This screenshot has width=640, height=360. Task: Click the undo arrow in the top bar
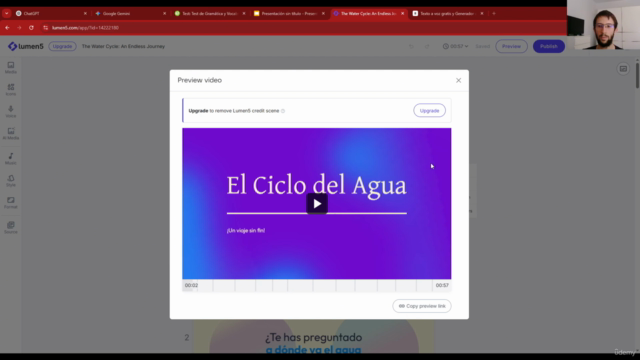(411, 47)
